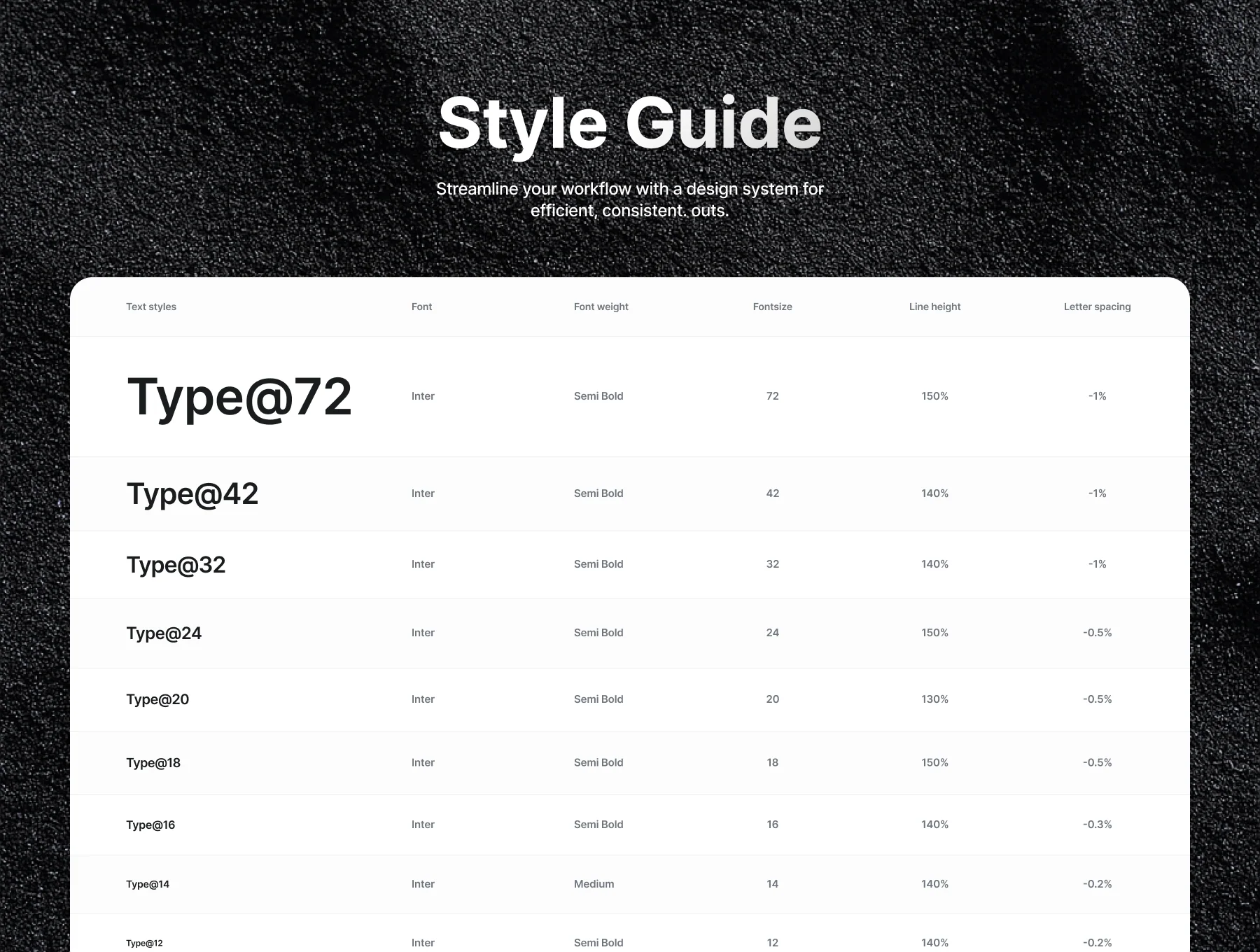Click the Type@42 sample text

point(192,494)
